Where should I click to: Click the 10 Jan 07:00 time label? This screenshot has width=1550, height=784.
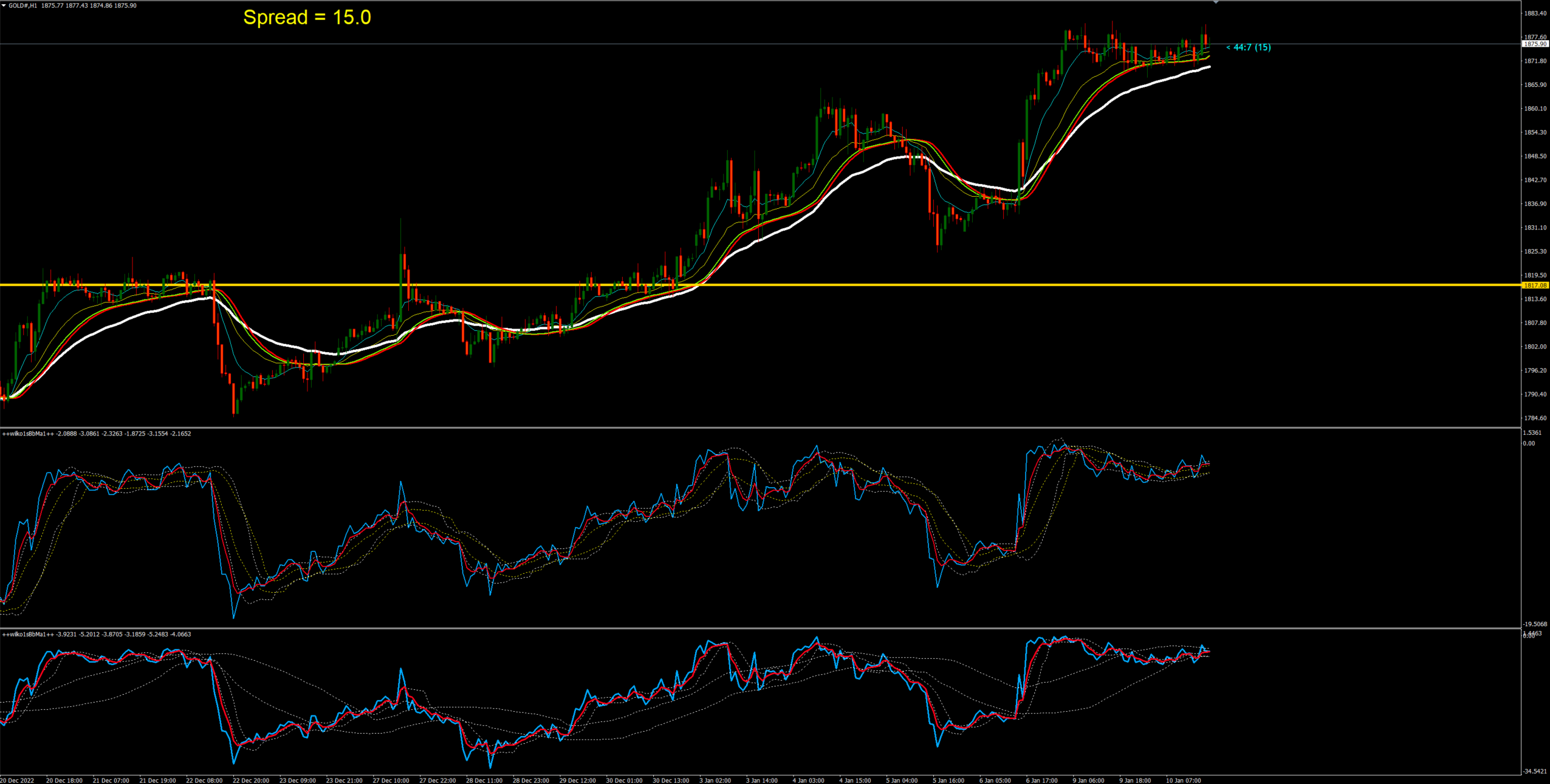tap(1182, 780)
